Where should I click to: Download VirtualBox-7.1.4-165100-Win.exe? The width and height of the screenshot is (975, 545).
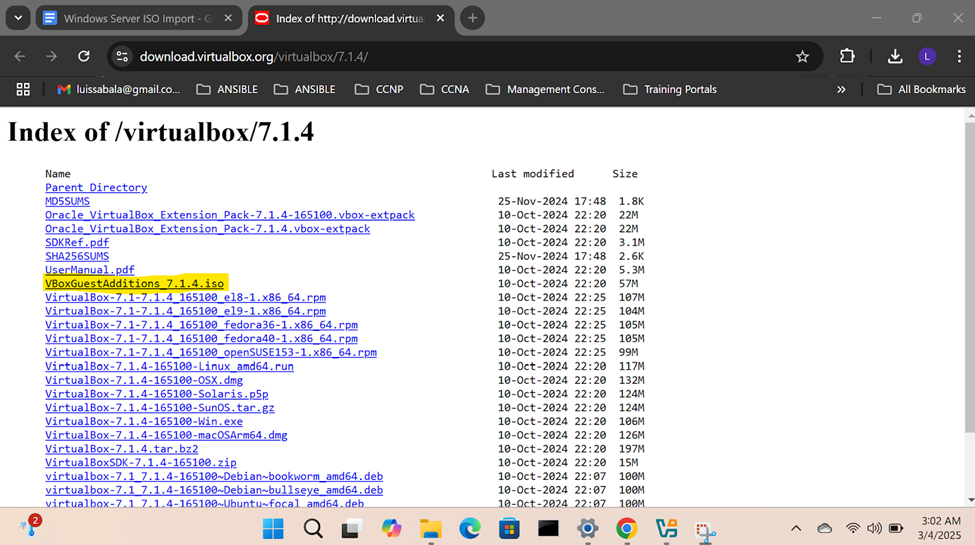pyautogui.click(x=144, y=421)
